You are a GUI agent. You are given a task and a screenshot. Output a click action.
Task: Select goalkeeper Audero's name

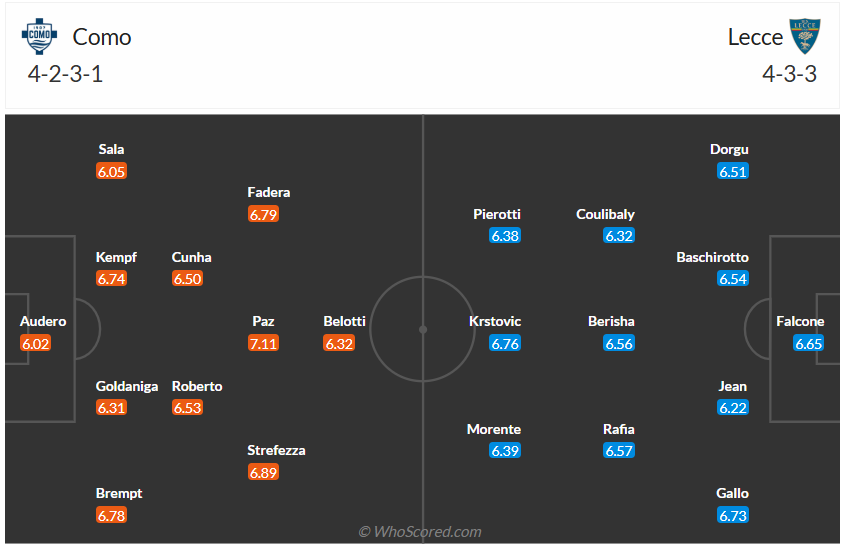[43, 321]
